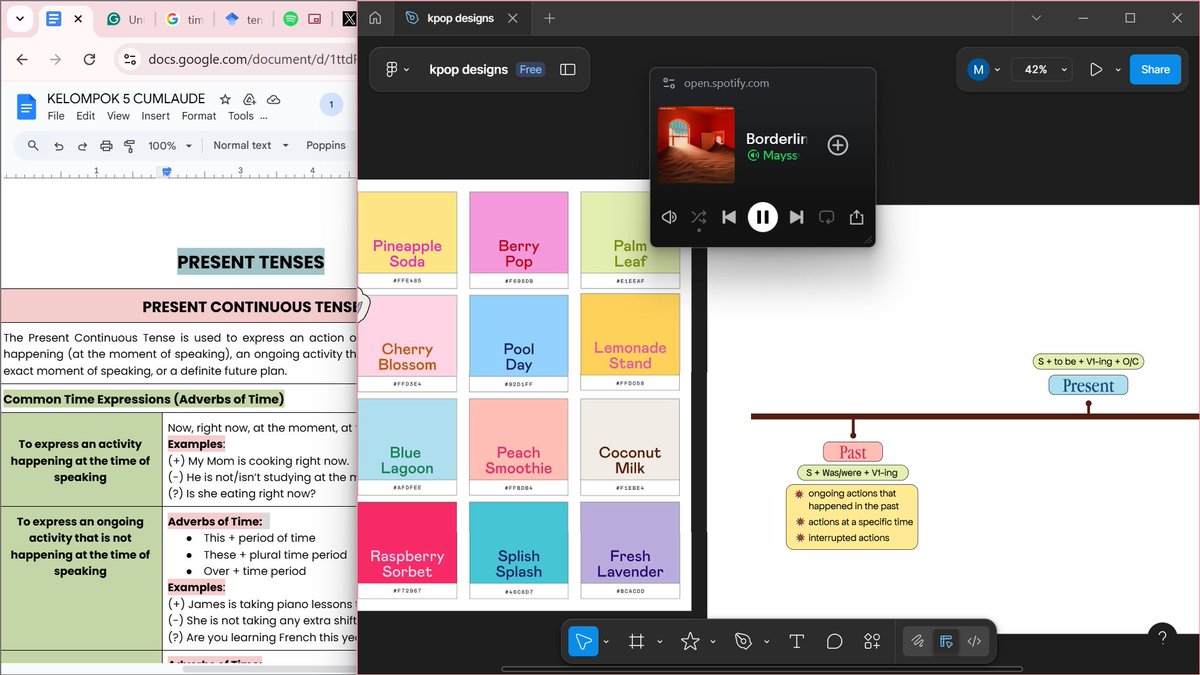This screenshot has width=1200, height=675.
Task: Open Figma help question mark
Action: (x=1162, y=636)
